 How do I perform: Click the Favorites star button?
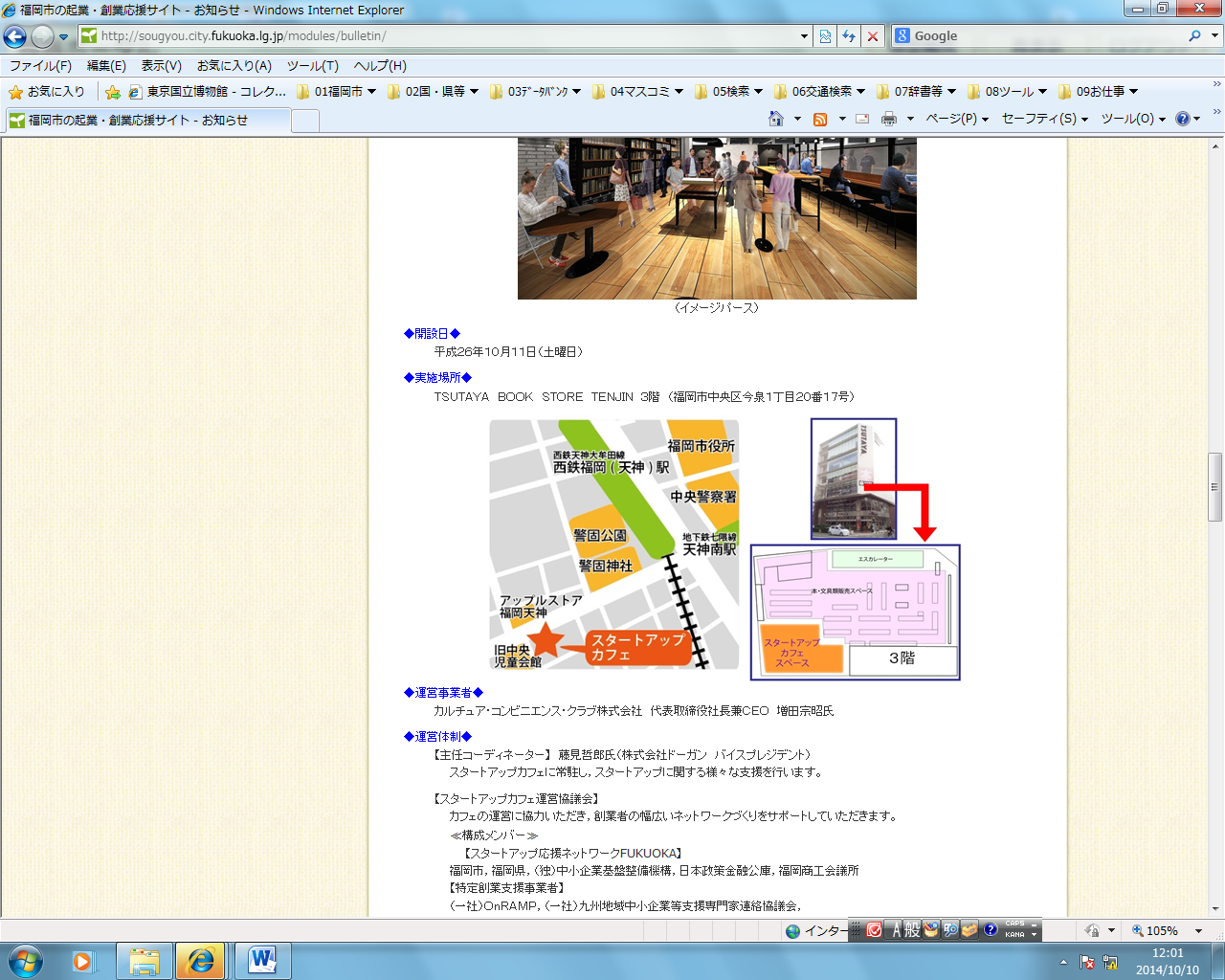pyautogui.click(x=47, y=92)
